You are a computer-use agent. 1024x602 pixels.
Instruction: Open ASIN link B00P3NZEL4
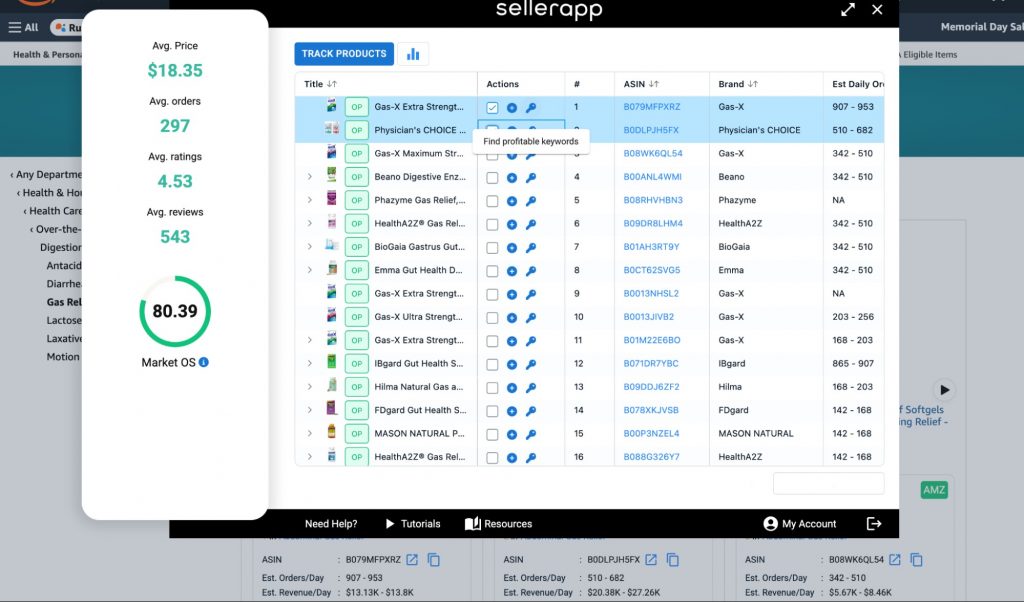(x=651, y=434)
